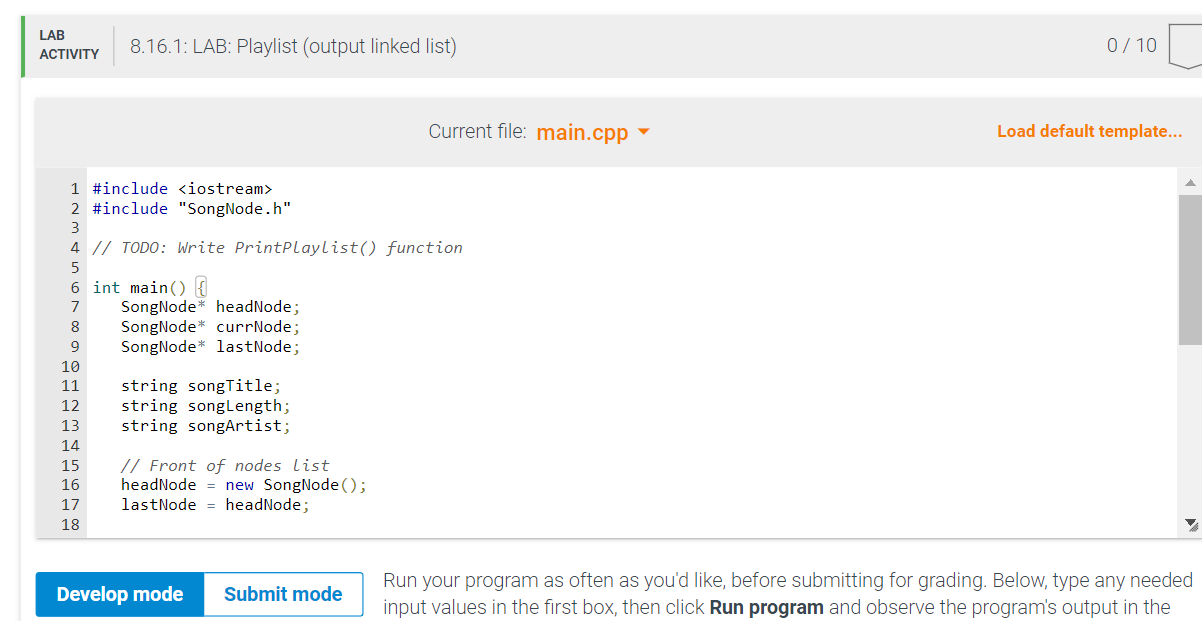Click the string songTitle declaration
The height and width of the screenshot is (621, 1202).
point(200,385)
